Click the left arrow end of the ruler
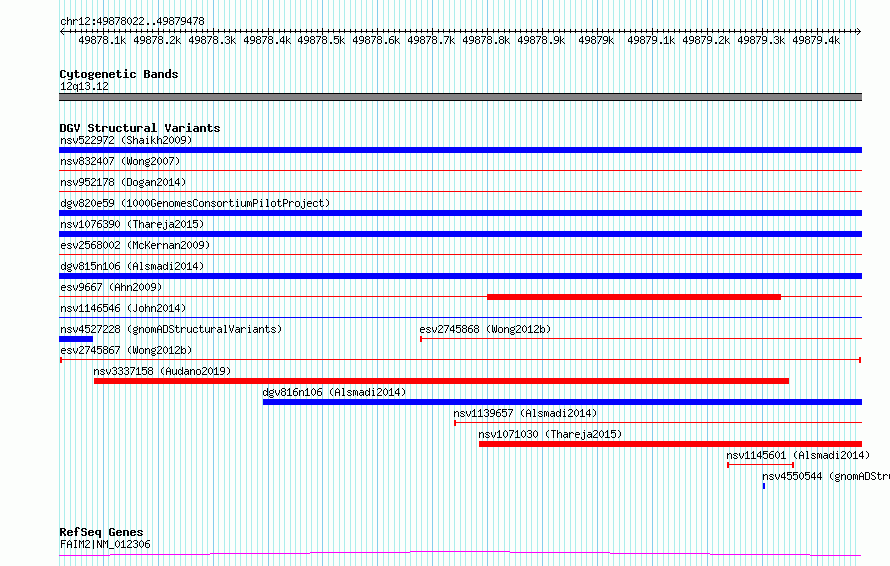 pyautogui.click(x=62, y=31)
